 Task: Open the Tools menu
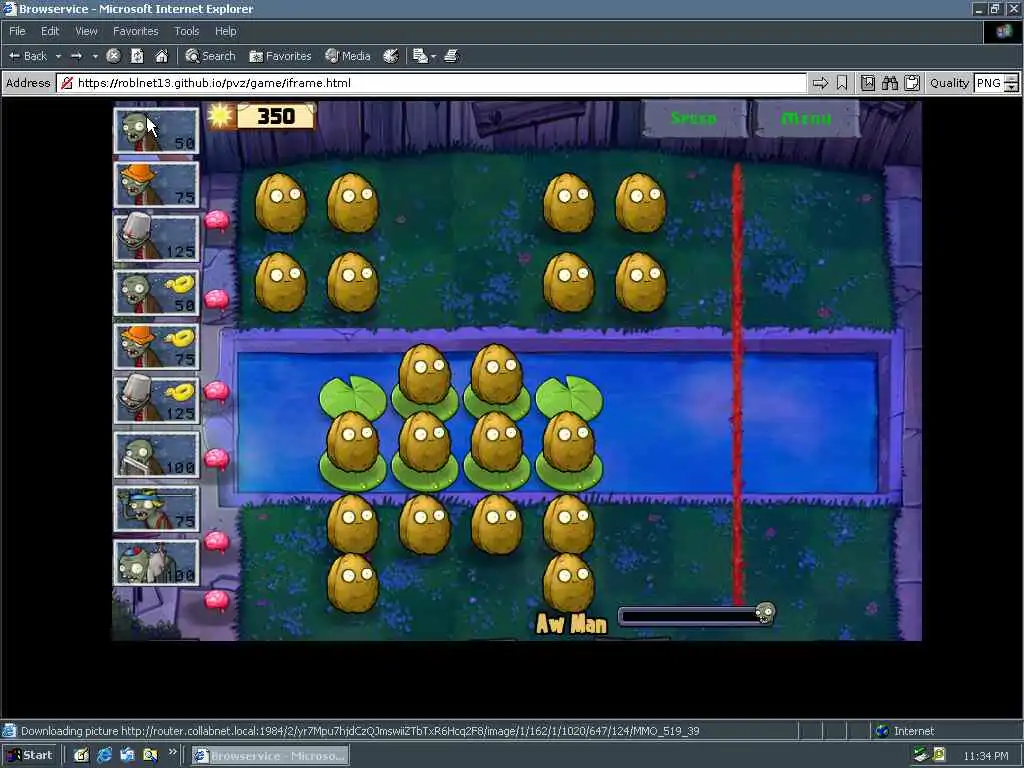pyautogui.click(x=186, y=31)
